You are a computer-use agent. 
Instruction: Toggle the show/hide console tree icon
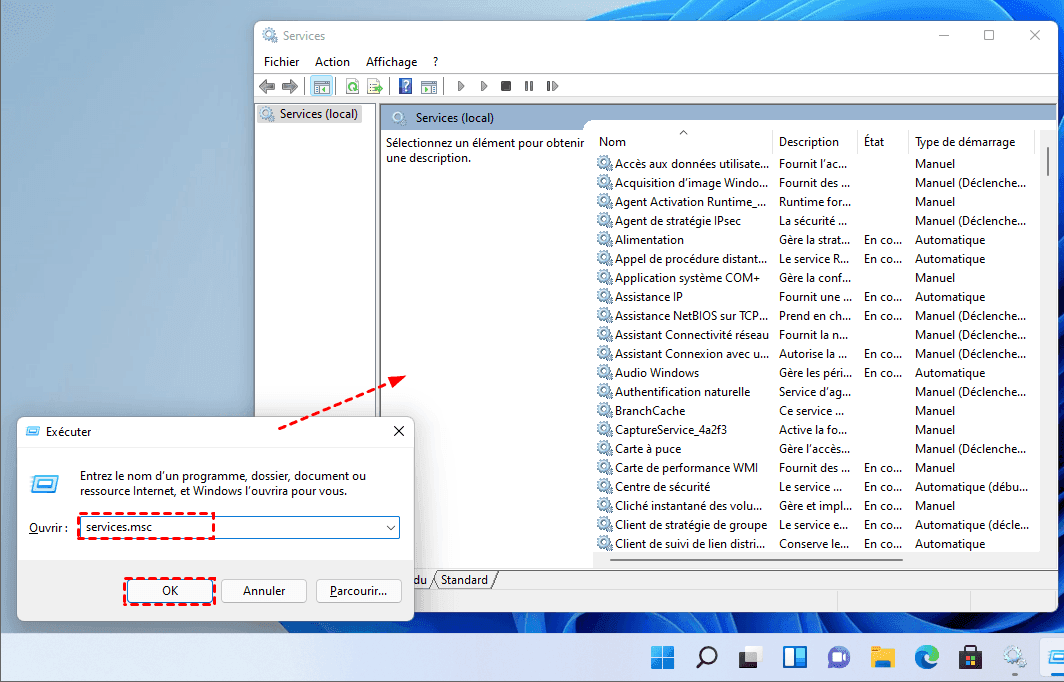(321, 87)
